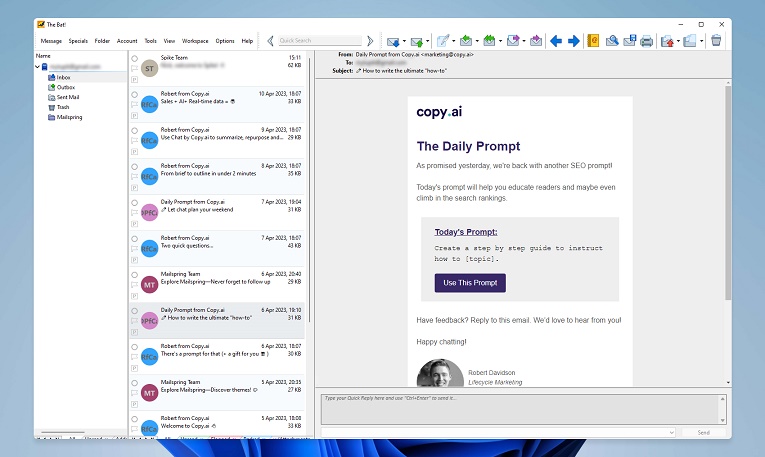Screen dimensions: 765x457
Task: Click the Send button under quick reply
Action: [x=704, y=433]
